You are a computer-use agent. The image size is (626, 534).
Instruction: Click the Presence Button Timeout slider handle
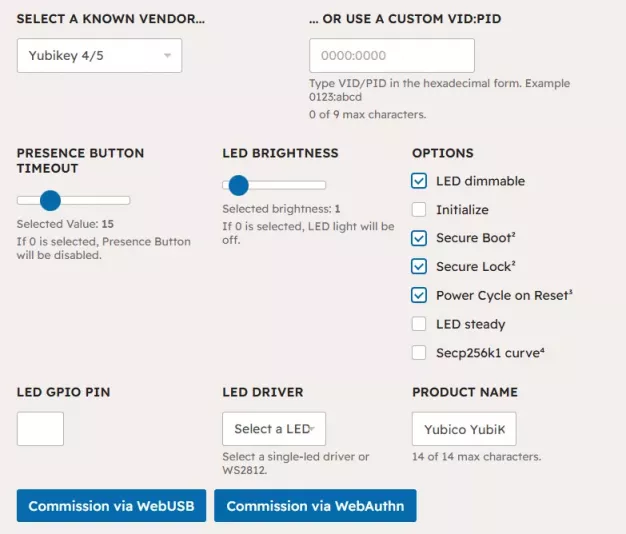pyautogui.click(x=50, y=200)
